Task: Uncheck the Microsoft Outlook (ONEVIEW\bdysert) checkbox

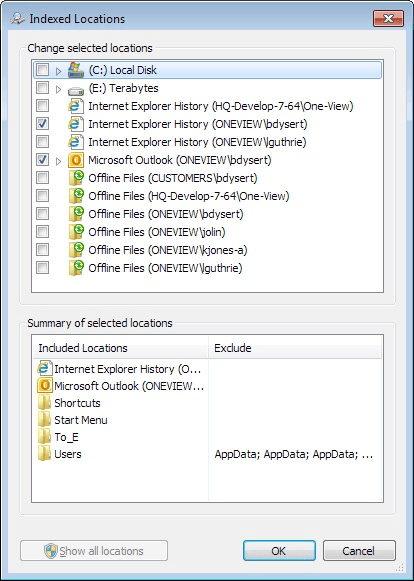Action: 42,160
